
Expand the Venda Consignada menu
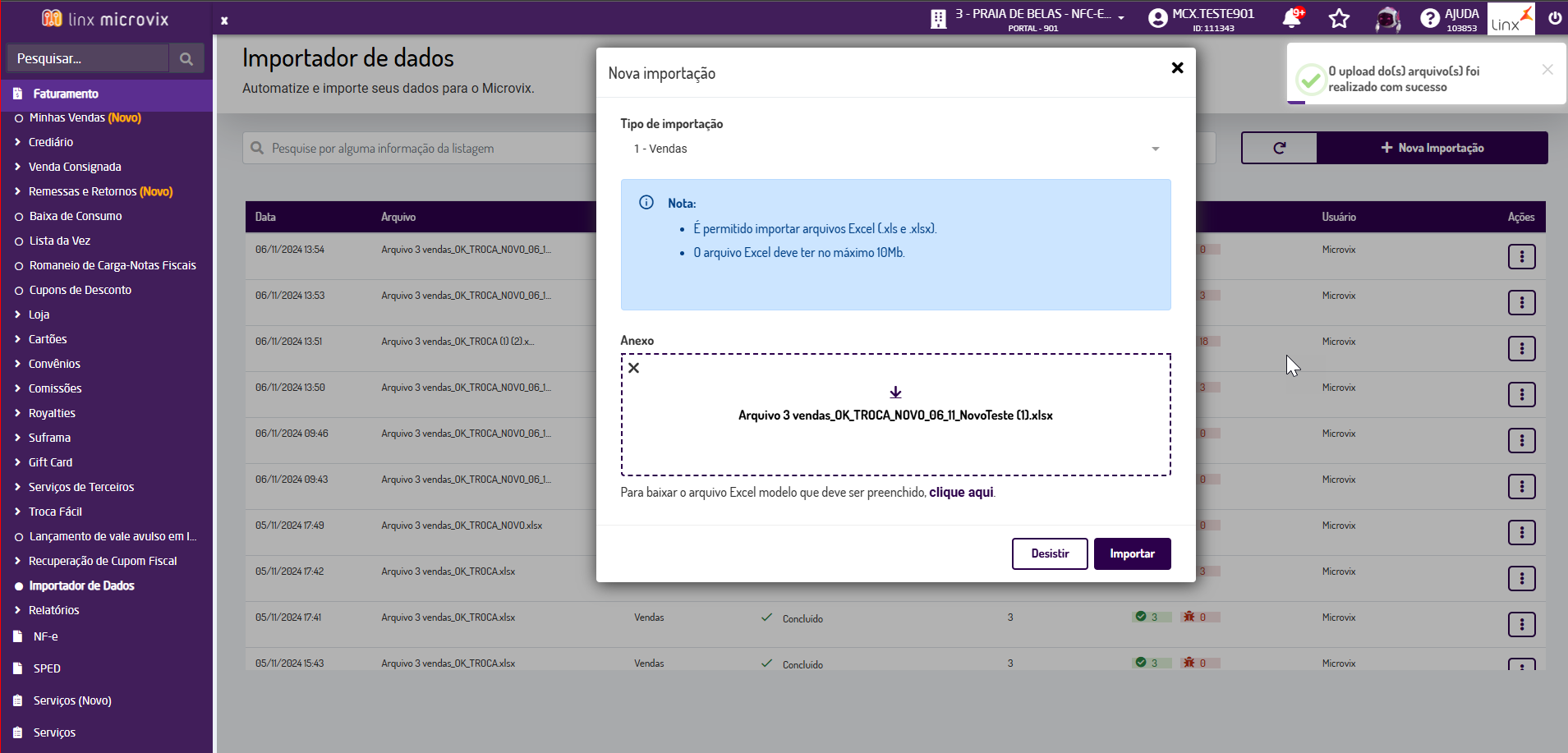click(x=75, y=167)
